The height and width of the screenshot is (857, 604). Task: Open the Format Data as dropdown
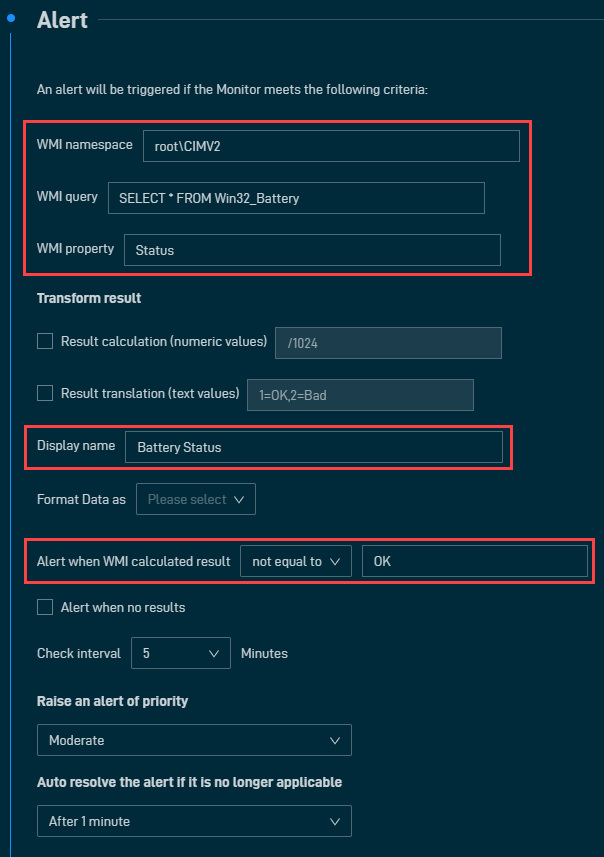[196, 499]
